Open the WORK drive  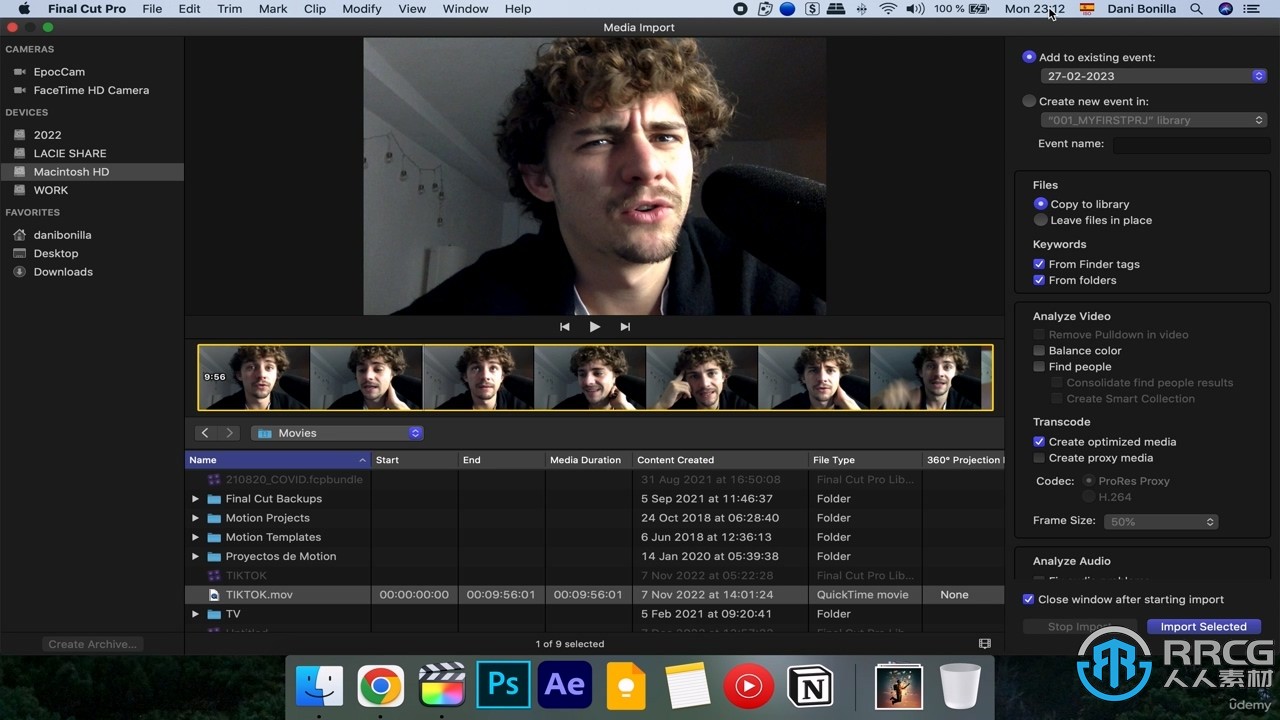pos(51,190)
